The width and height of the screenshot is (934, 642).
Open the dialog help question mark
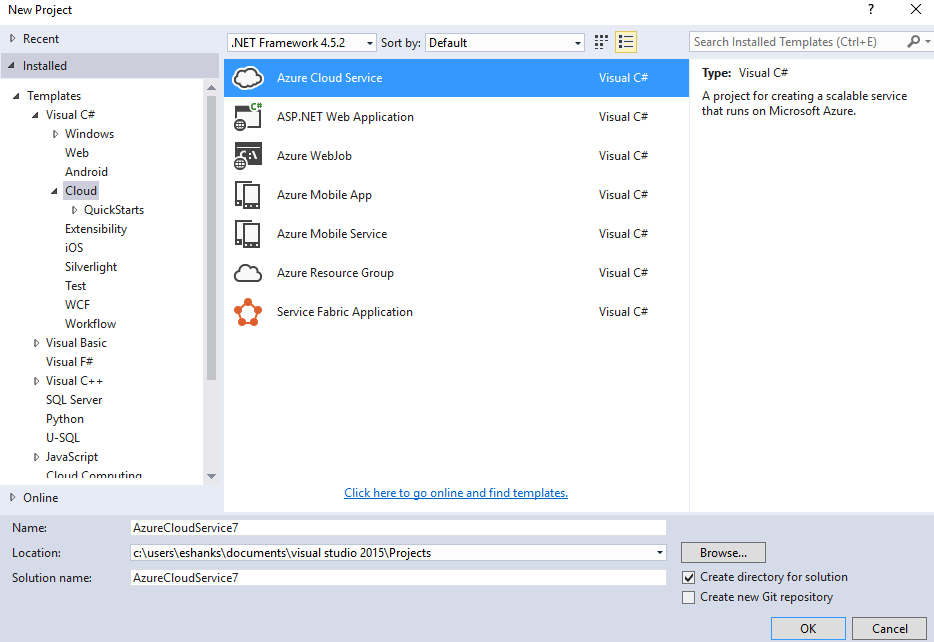click(870, 10)
